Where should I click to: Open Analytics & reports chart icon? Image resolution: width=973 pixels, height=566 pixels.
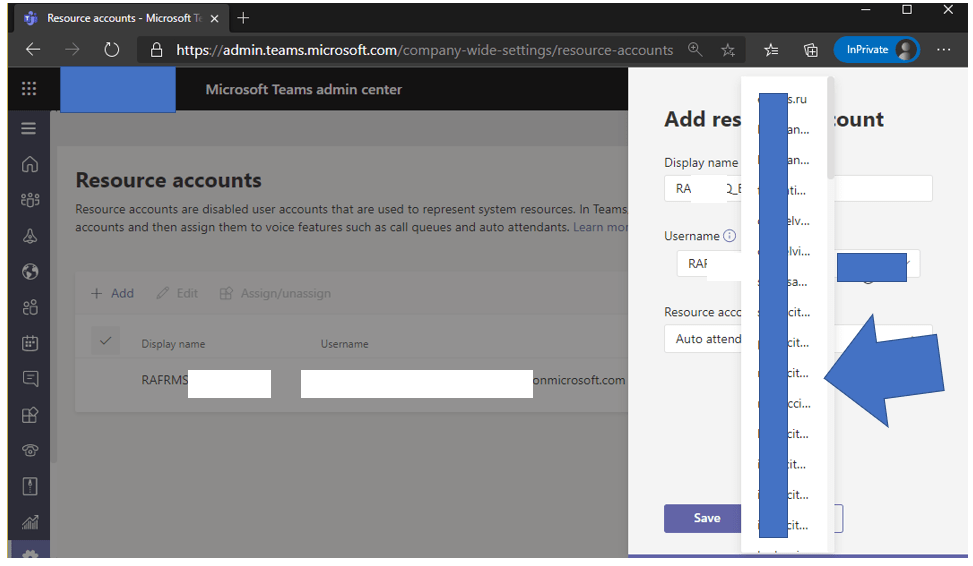click(29, 521)
